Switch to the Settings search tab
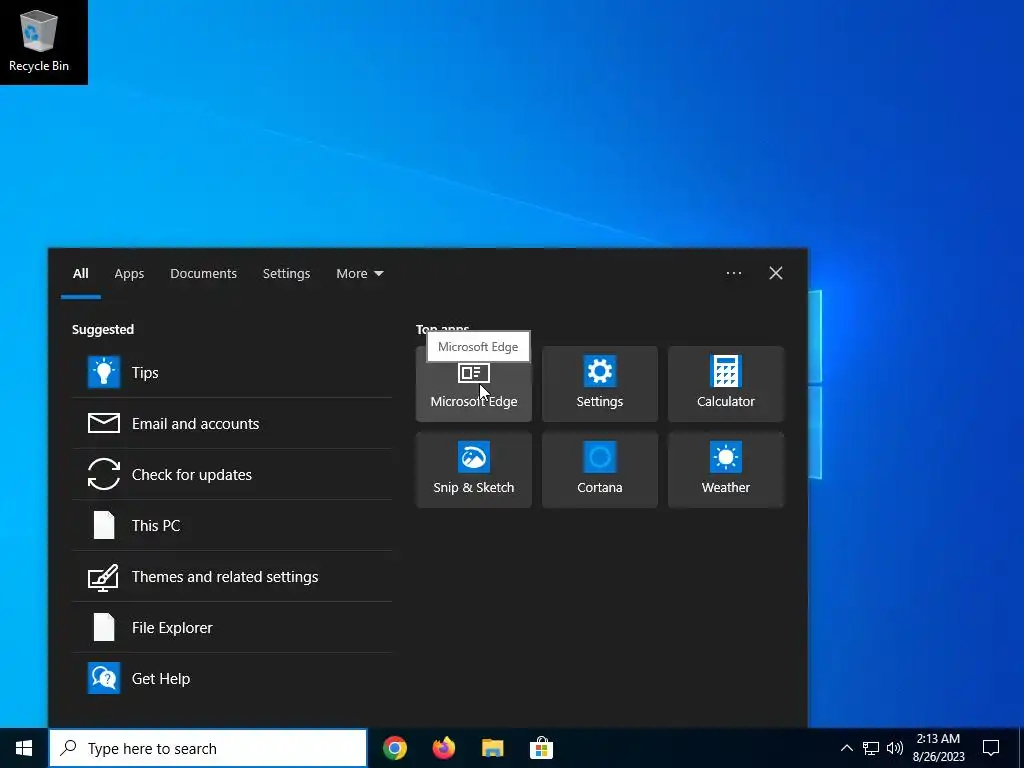The width and height of the screenshot is (1024, 768). (x=286, y=274)
